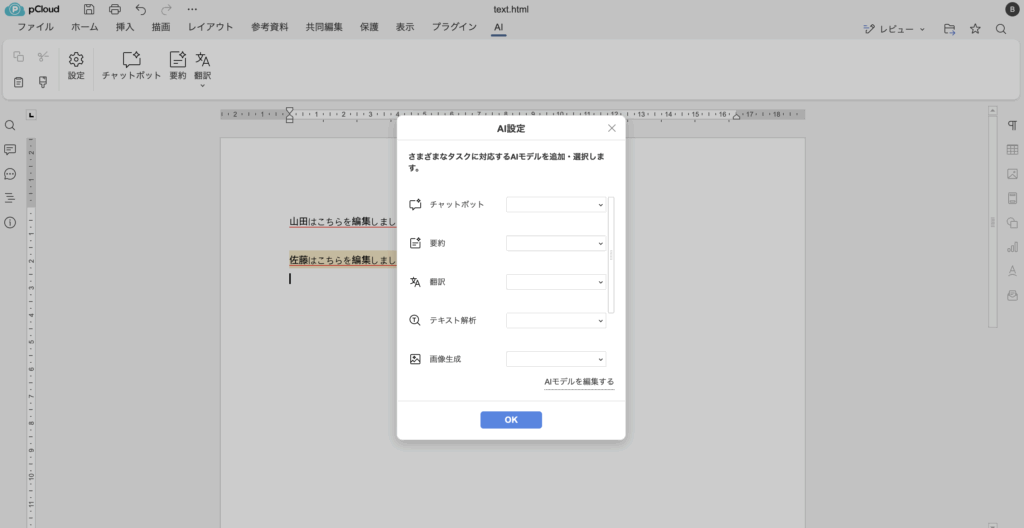The image size is (1024, 528).
Task: Open the About info icon in left sidebar
Action: coord(10,223)
